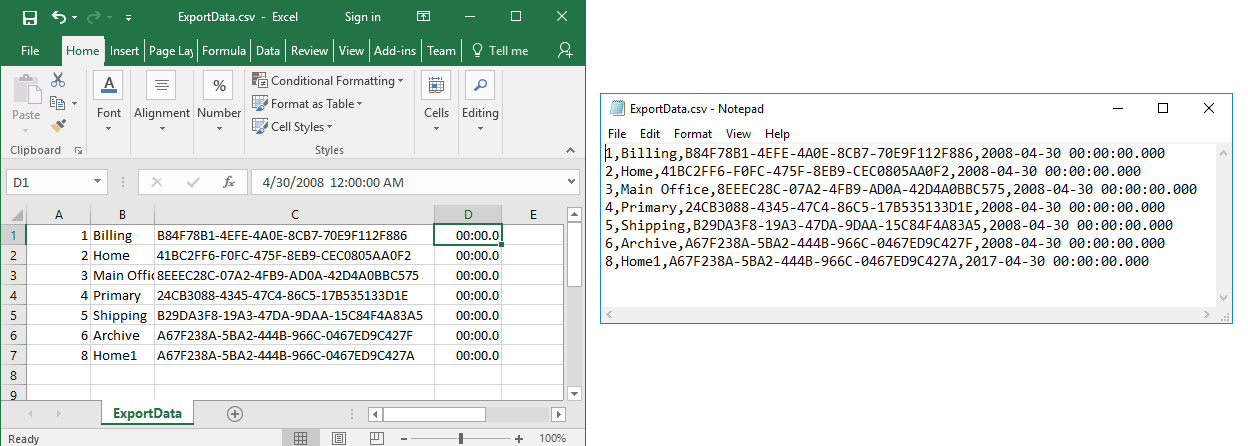
Task: Open the File tab in Excel
Action: click(x=30, y=51)
